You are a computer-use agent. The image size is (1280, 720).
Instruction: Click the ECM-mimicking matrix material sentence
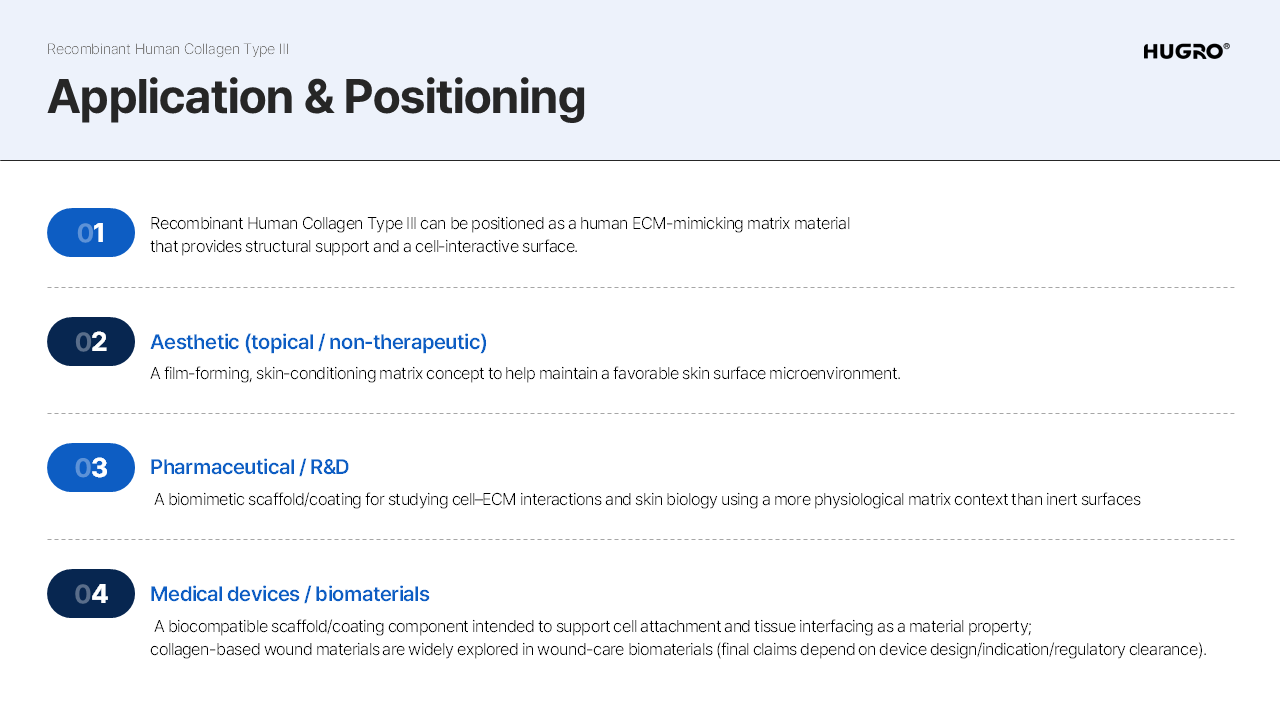(x=499, y=223)
